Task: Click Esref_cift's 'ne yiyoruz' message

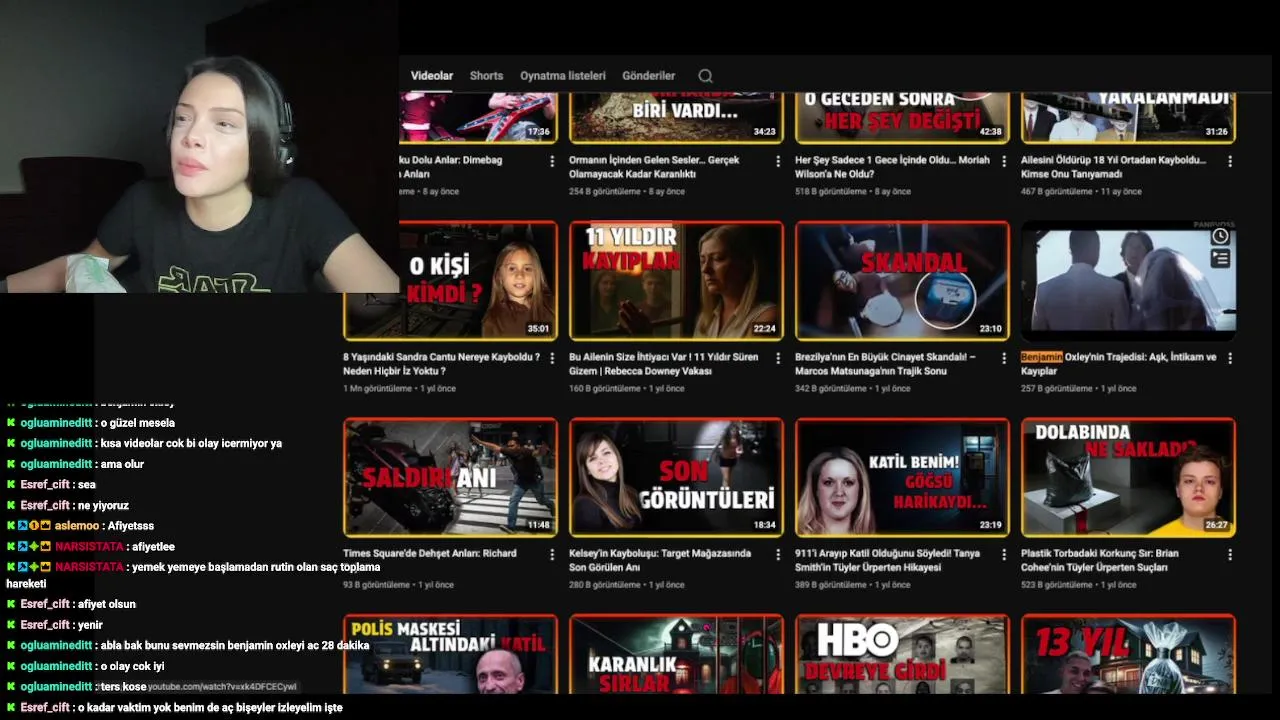Action: click(x=103, y=506)
